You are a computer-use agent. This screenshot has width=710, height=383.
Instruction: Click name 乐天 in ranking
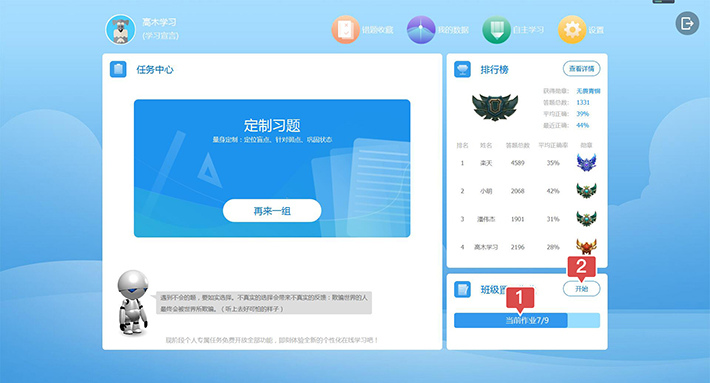point(486,163)
